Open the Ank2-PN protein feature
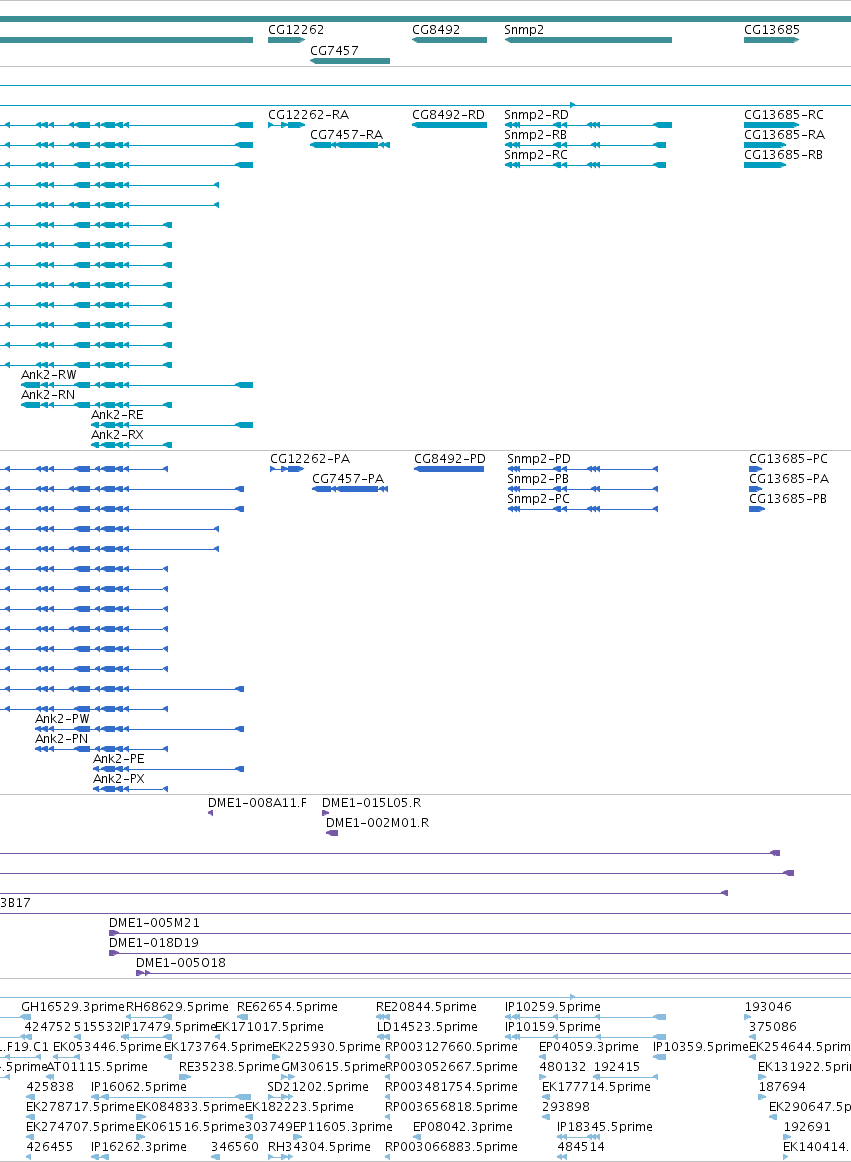Image resolution: width=851 pixels, height=1162 pixels. 62,739
